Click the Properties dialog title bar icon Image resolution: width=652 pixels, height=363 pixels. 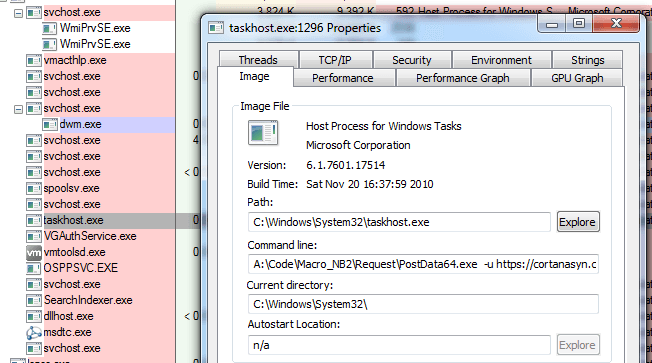pos(216,28)
